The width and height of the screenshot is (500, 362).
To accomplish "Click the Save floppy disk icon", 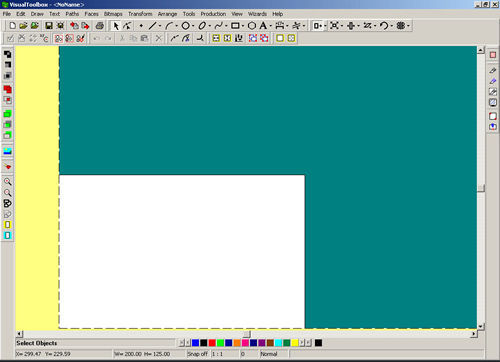I will 49,26.
